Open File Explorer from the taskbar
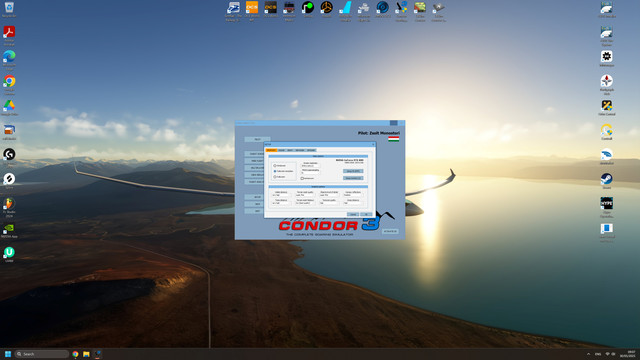 (86, 354)
